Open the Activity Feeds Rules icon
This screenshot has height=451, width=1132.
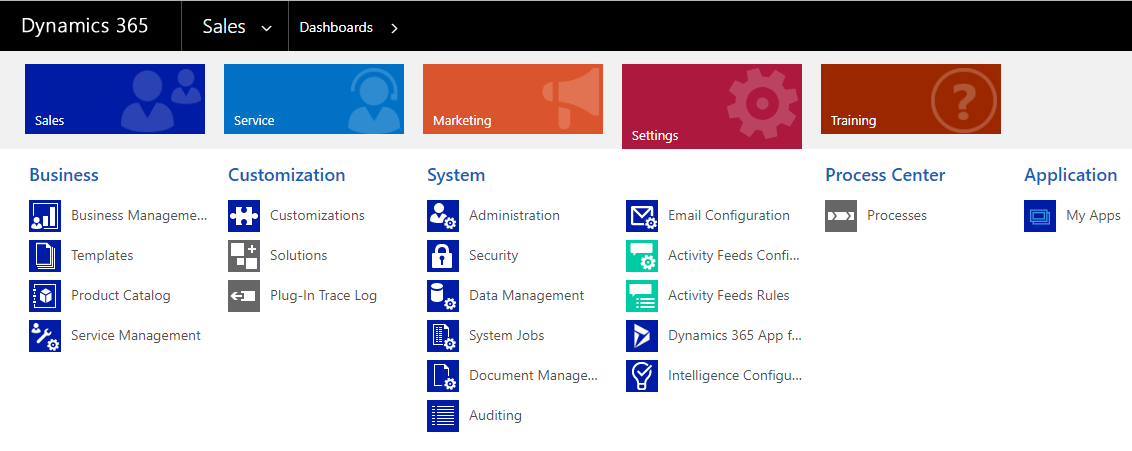(x=642, y=296)
